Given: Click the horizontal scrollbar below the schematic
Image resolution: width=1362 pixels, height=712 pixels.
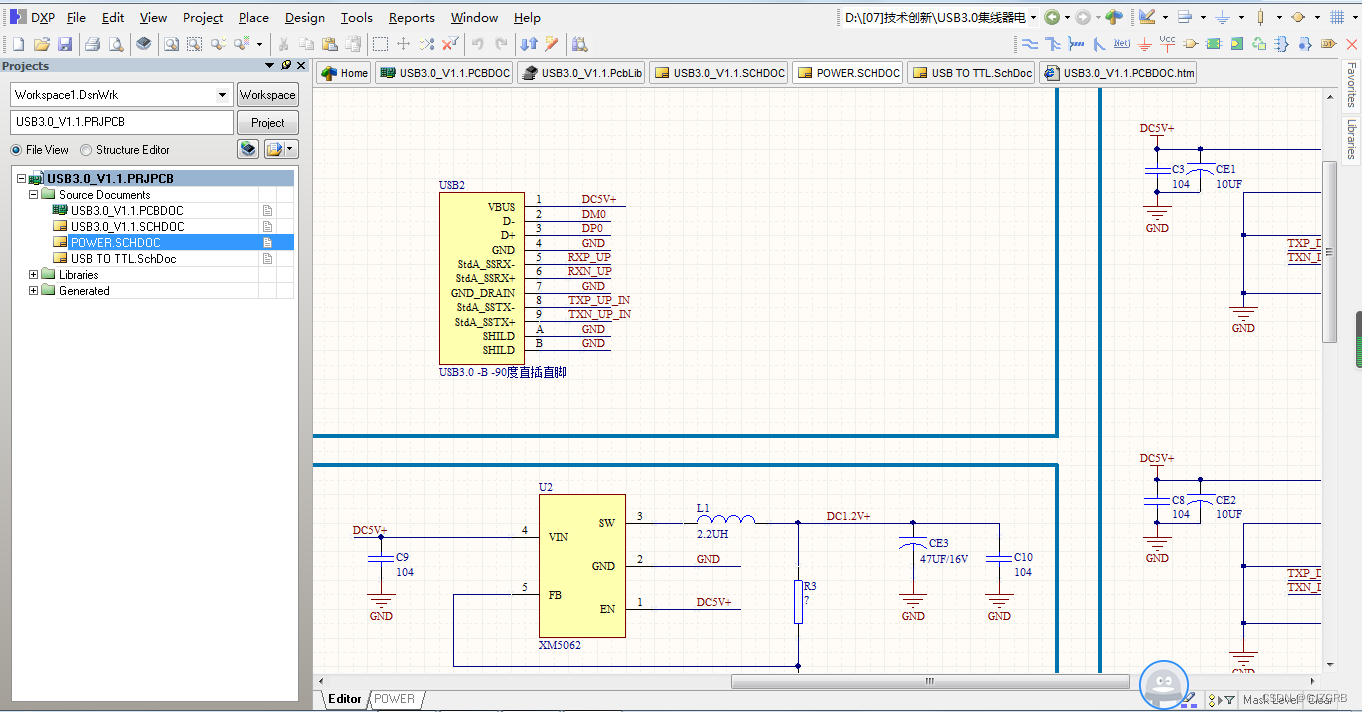Looking at the screenshot, I should click(929, 682).
